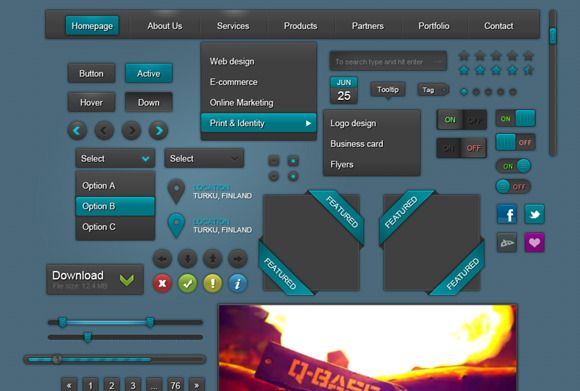Click the single-handle slider thumb
Image resolution: width=580 pixels, height=391 pixels.
click(x=88, y=337)
